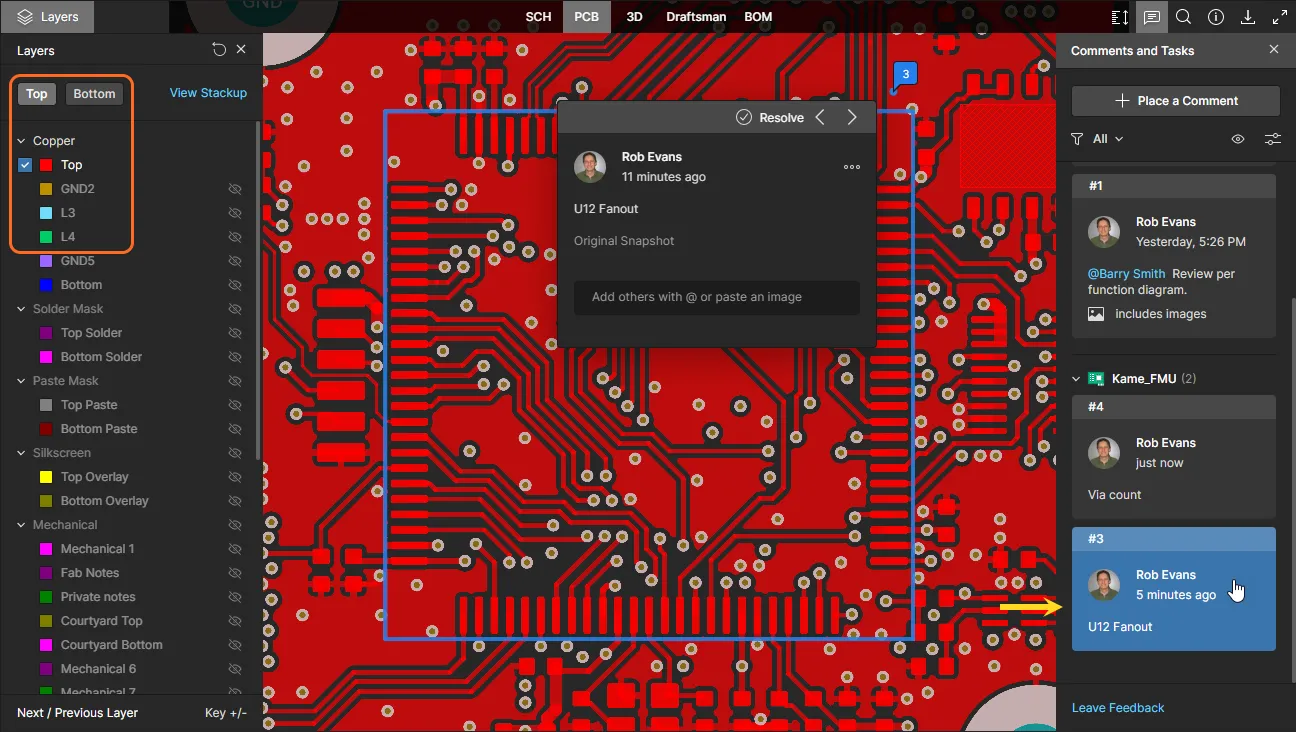
Task: Switch to the SCH tab
Action: (x=538, y=17)
